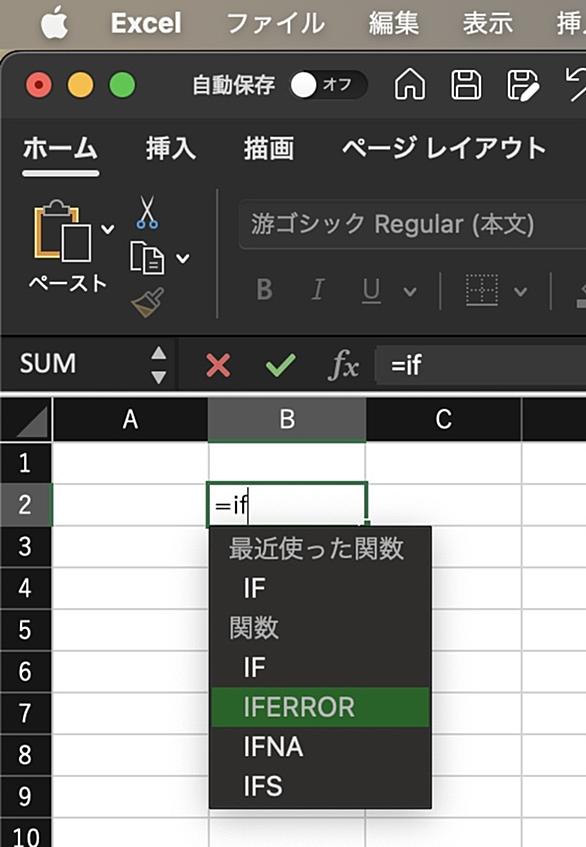Click the ペースト clipboard icon
Image resolution: width=586 pixels, height=847 pixels.
click(x=63, y=231)
